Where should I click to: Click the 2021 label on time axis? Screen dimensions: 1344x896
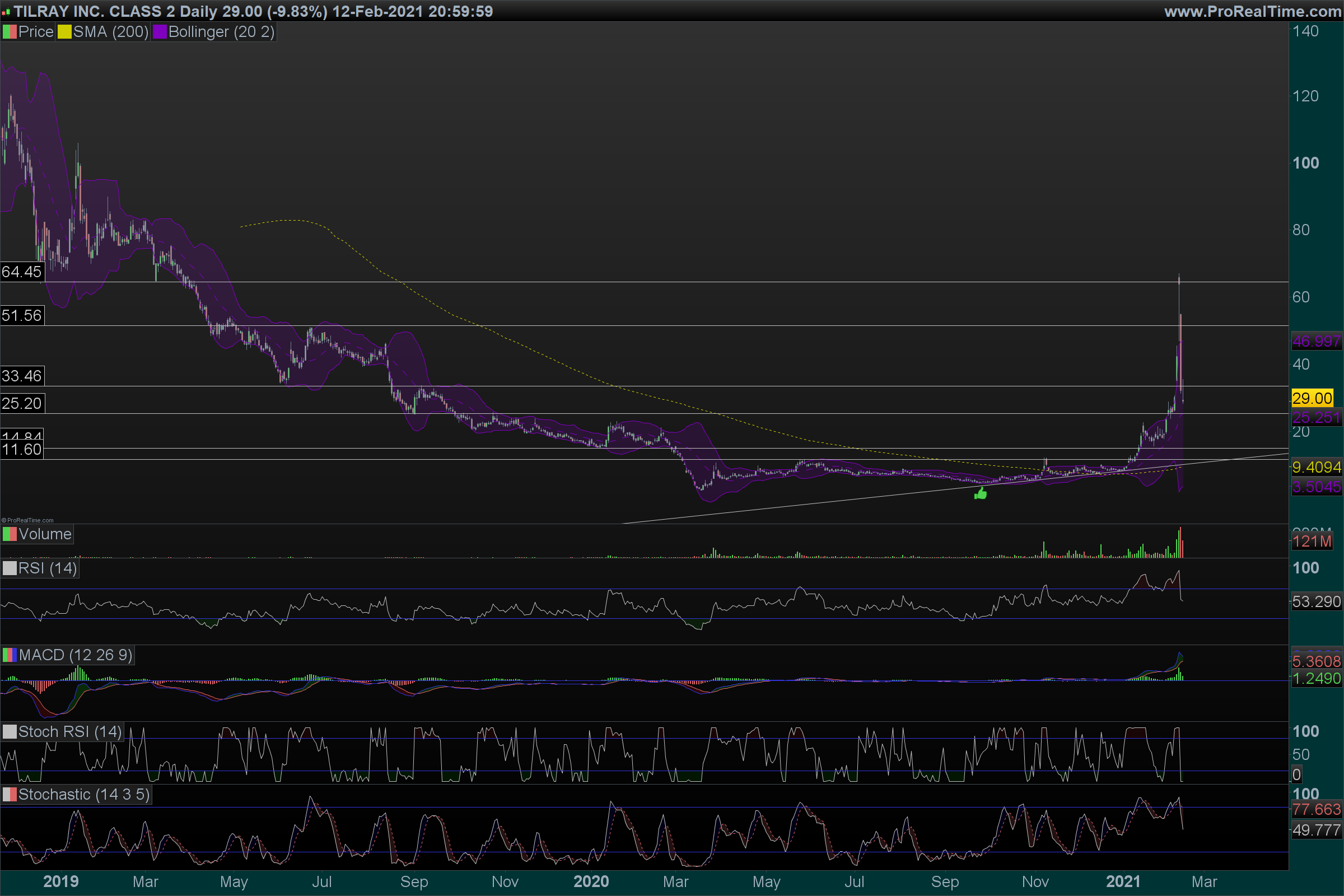(1123, 881)
